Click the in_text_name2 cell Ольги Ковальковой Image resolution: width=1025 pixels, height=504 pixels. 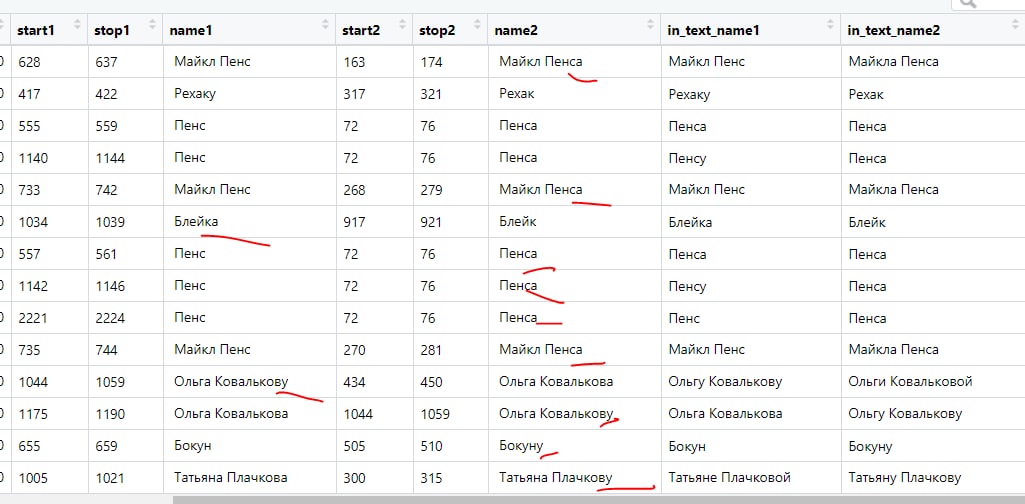coord(910,382)
